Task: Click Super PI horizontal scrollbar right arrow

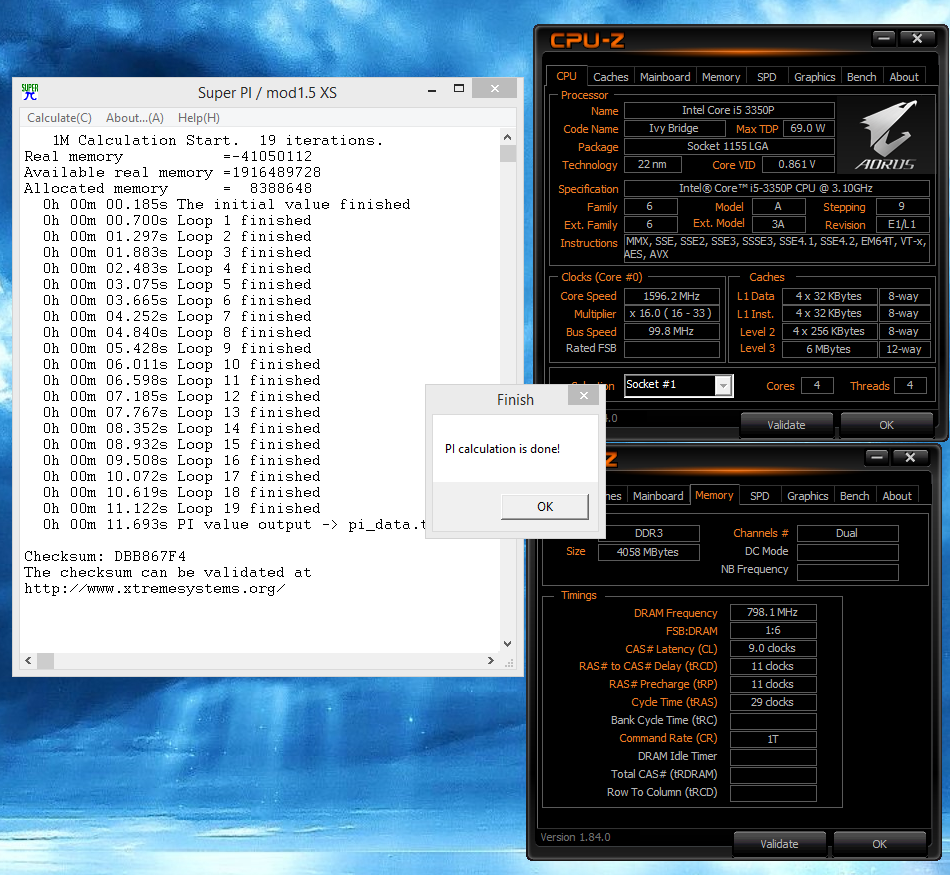Action: pos(491,660)
